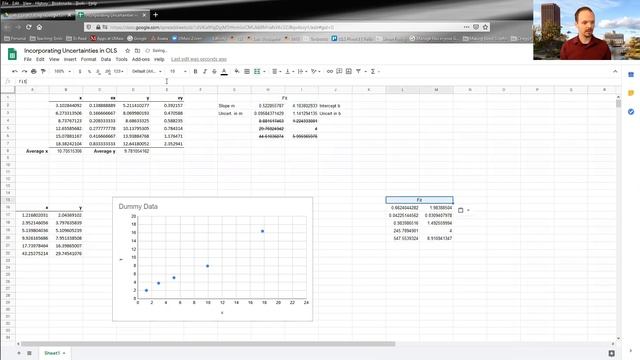The image size is (640, 360).
Task: Open the zoom 100% dropdown
Action: tap(62, 71)
